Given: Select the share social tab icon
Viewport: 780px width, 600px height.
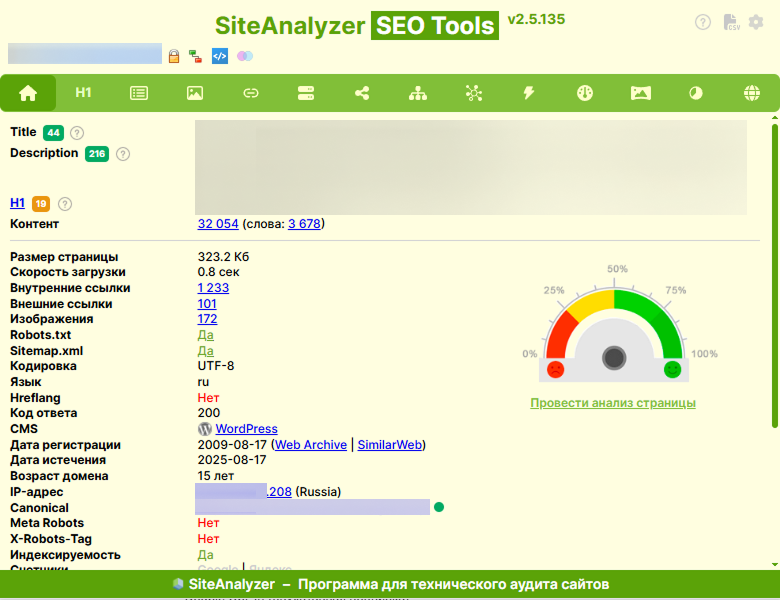Looking at the screenshot, I should (x=362, y=93).
